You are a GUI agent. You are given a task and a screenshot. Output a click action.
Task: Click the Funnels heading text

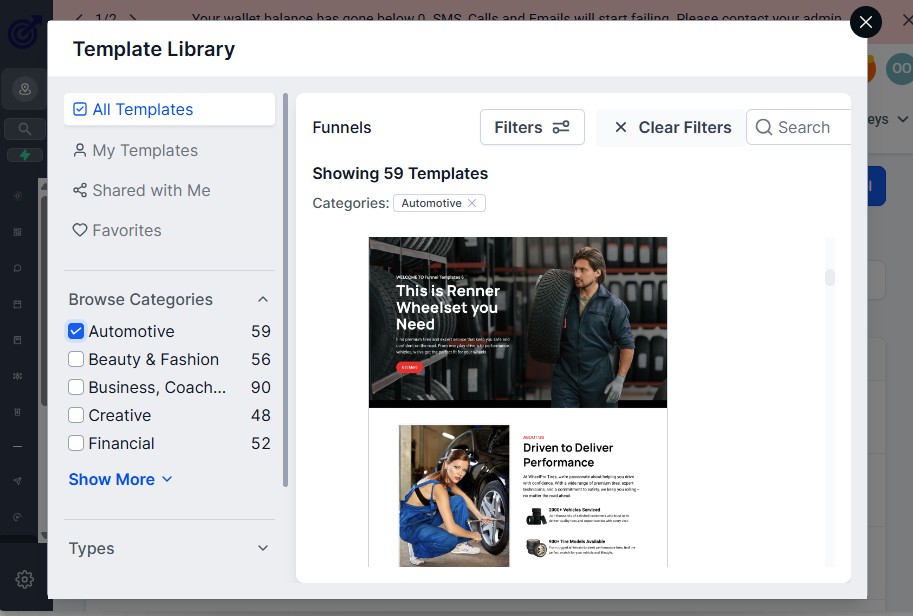point(342,128)
